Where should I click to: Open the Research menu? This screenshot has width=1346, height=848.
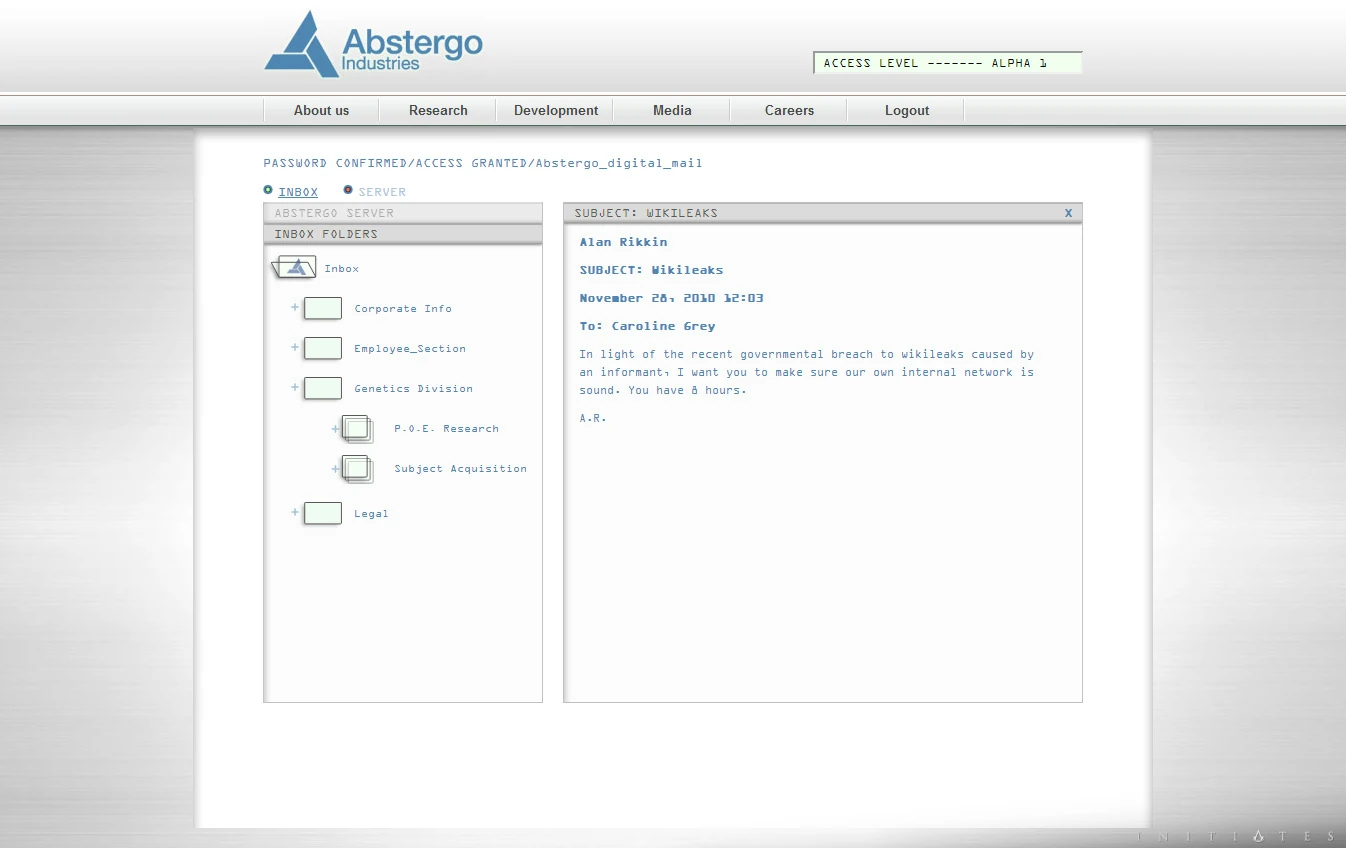pos(438,110)
